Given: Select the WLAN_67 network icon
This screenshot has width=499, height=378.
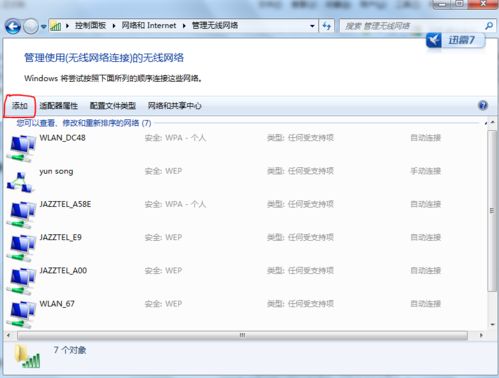Looking at the screenshot, I should pyautogui.click(x=21, y=314).
